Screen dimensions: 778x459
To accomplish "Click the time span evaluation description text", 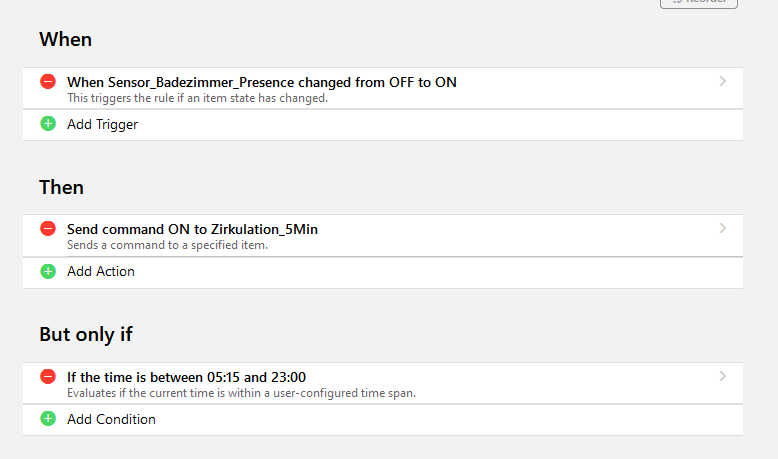I will pyautogui.click(x=241, y=393).
